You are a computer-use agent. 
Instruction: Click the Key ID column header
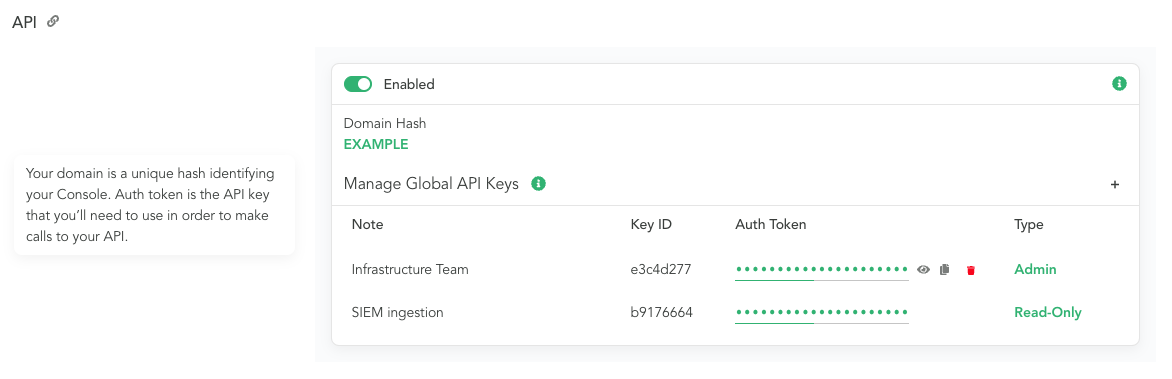coord(651,224)
